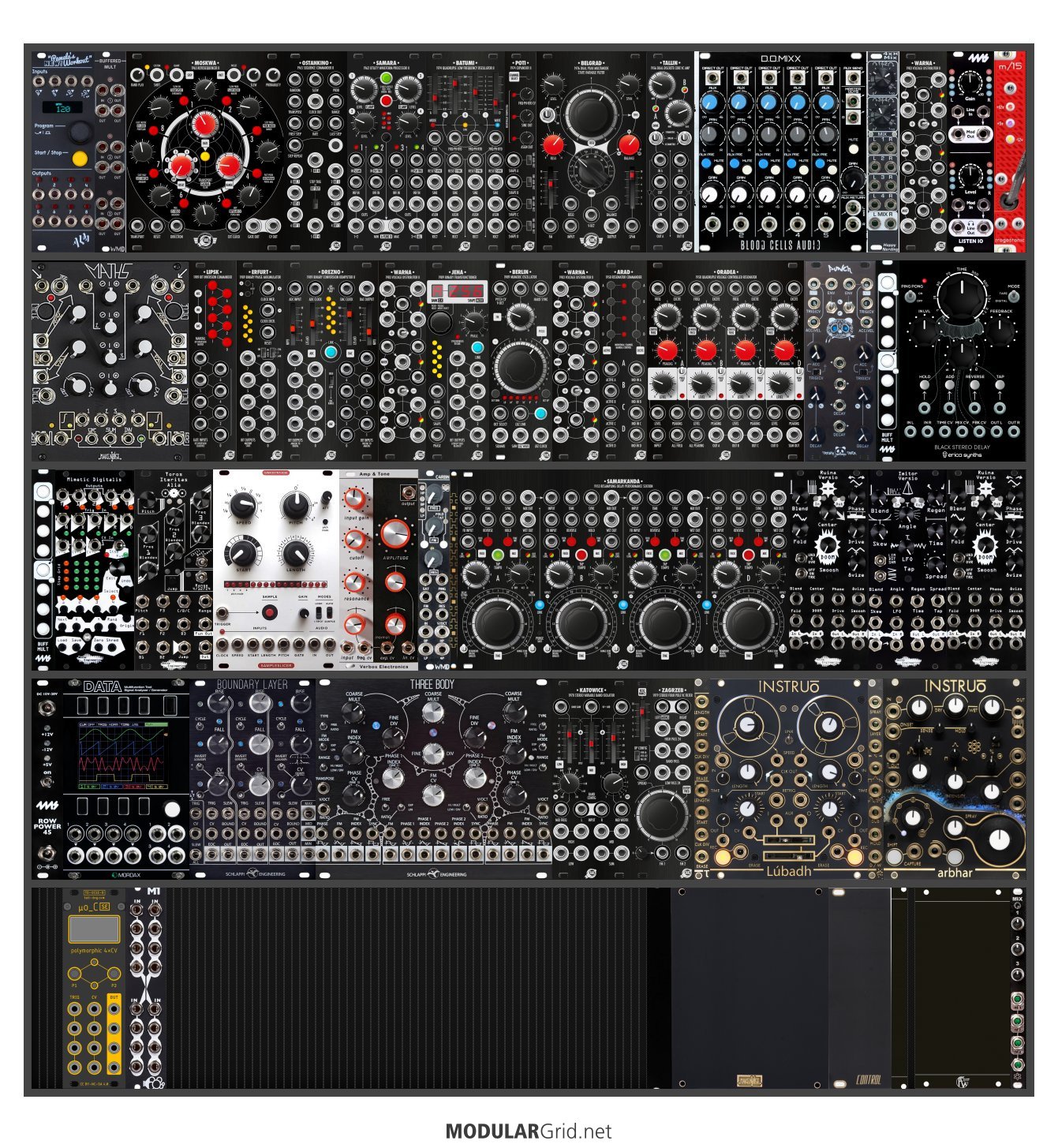Click the Program knob on Pamela's New Workout
The image size is (1058, 1148).
coord(80,132)
